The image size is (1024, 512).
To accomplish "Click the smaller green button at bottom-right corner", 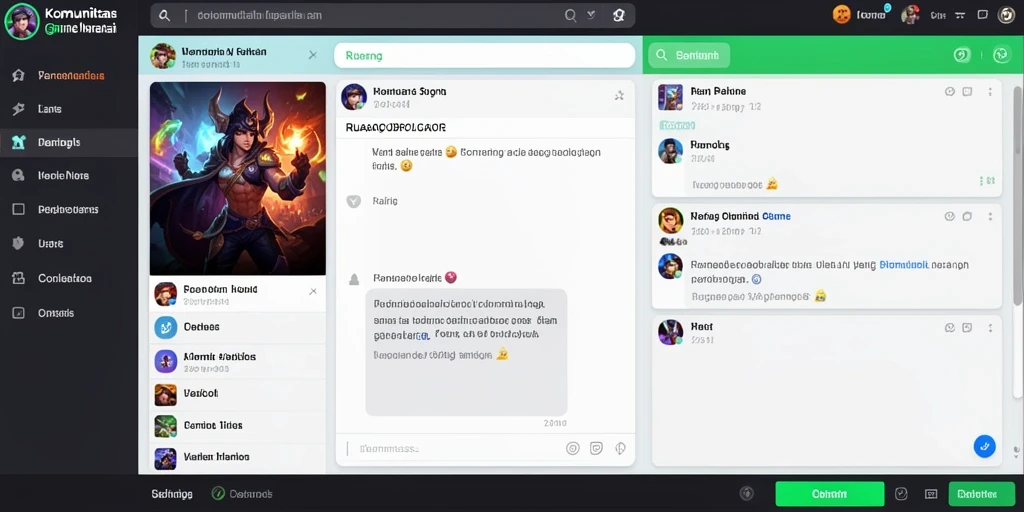I will tap(982, 494).
